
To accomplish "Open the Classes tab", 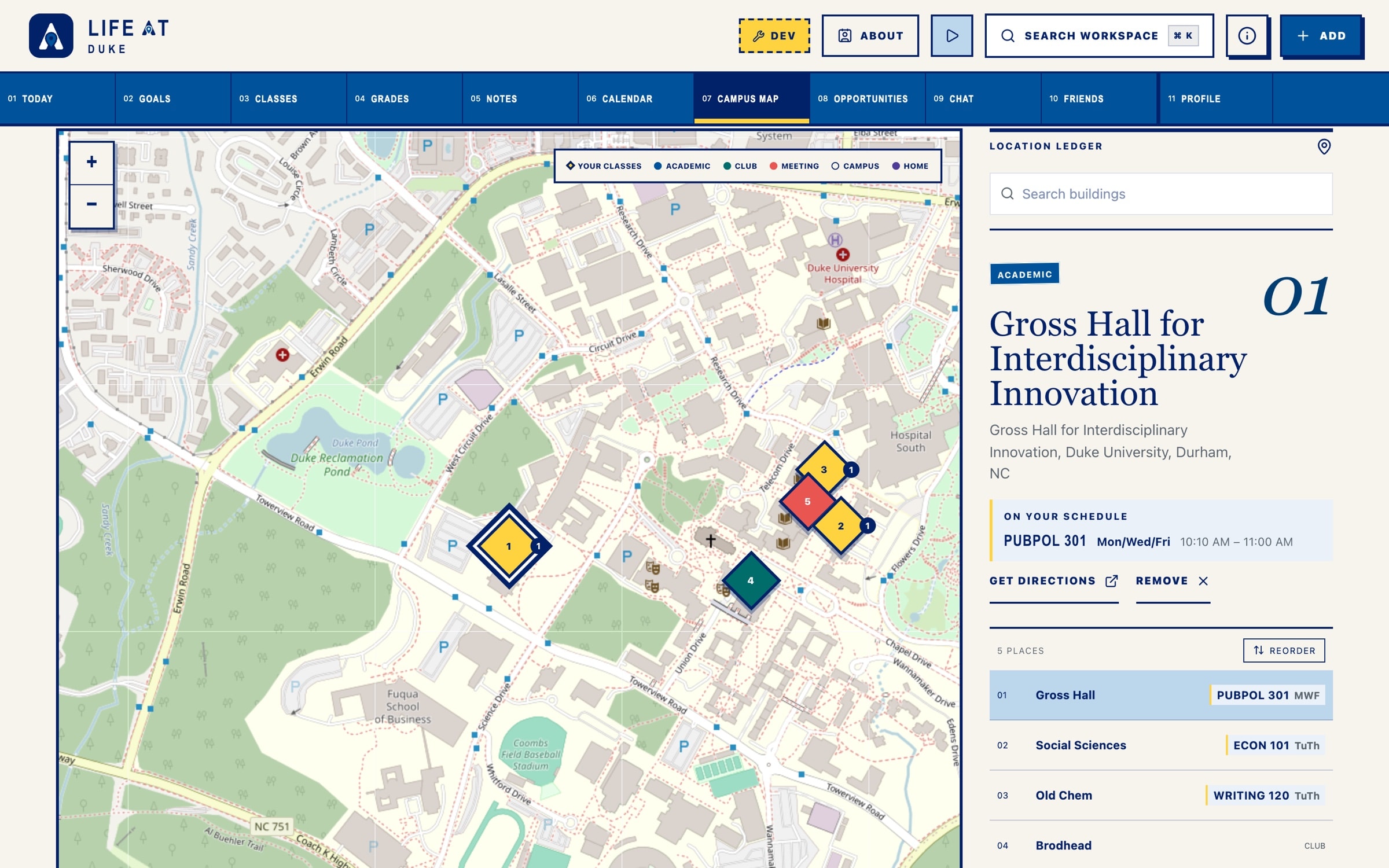I will 289,99.
